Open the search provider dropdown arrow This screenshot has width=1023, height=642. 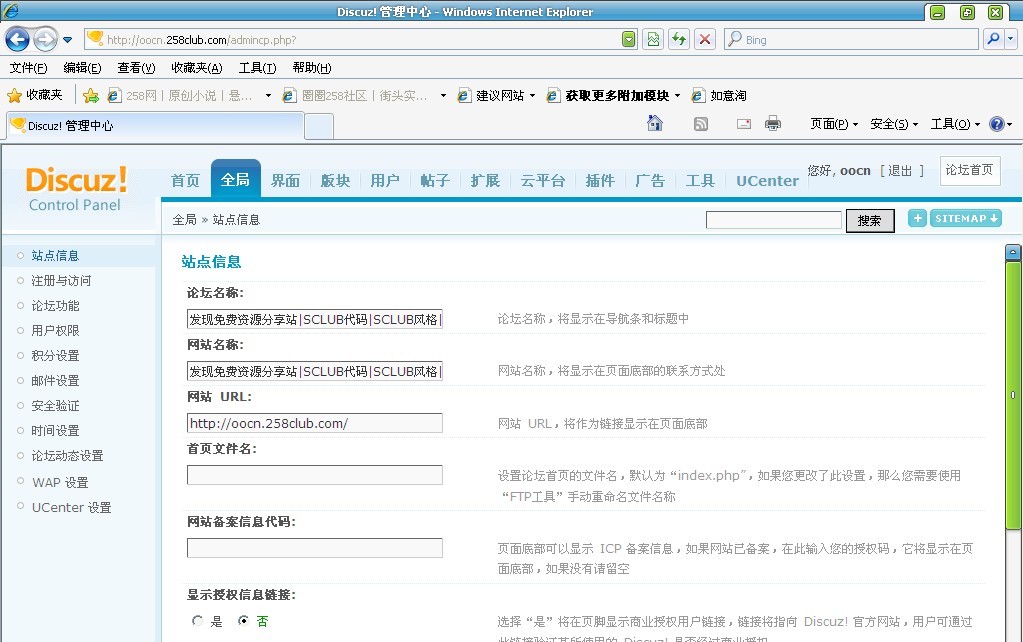coord(1011,39)
